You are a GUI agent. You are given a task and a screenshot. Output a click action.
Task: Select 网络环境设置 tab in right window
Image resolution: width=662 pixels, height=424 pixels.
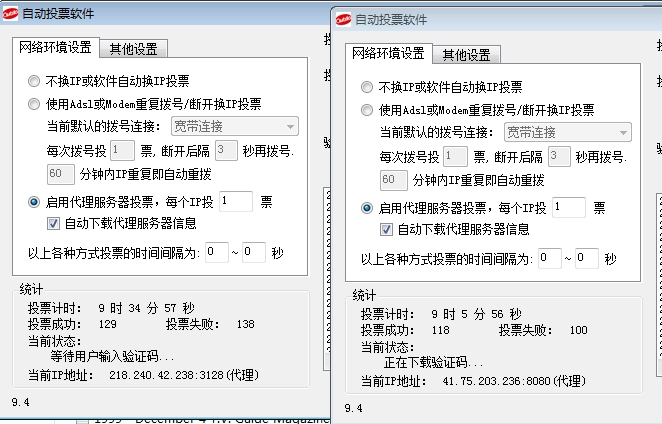[x=388, y=53]
